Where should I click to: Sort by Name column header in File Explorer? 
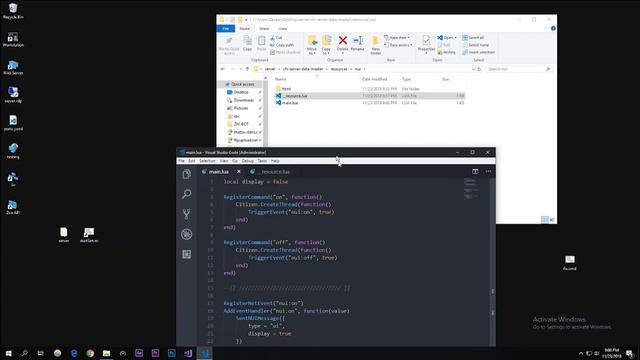(x=280, y=79)
